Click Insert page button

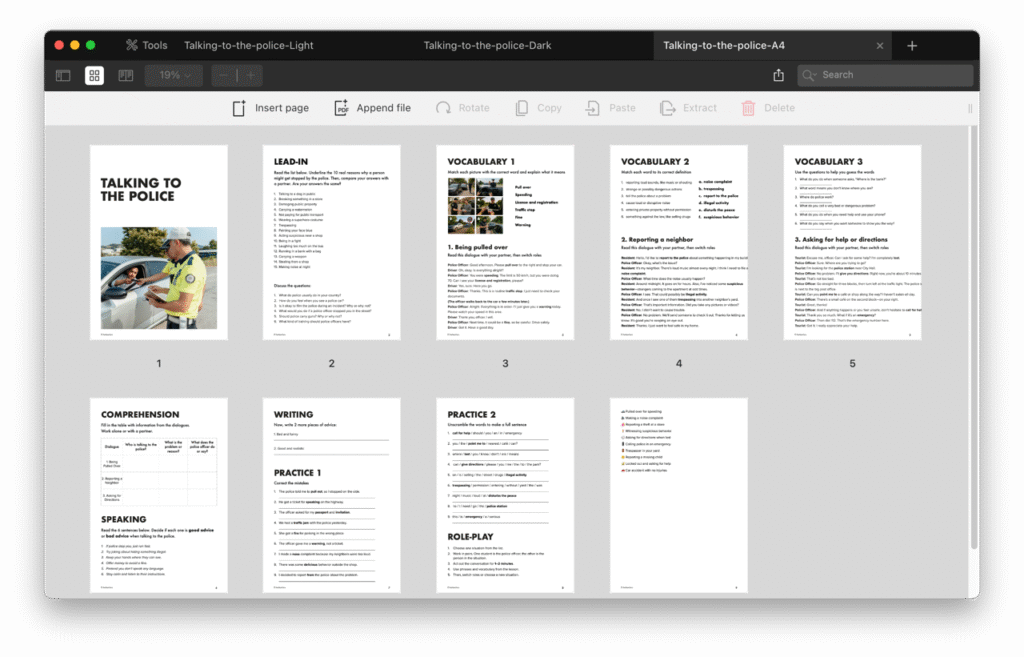[x=271, y=108]
